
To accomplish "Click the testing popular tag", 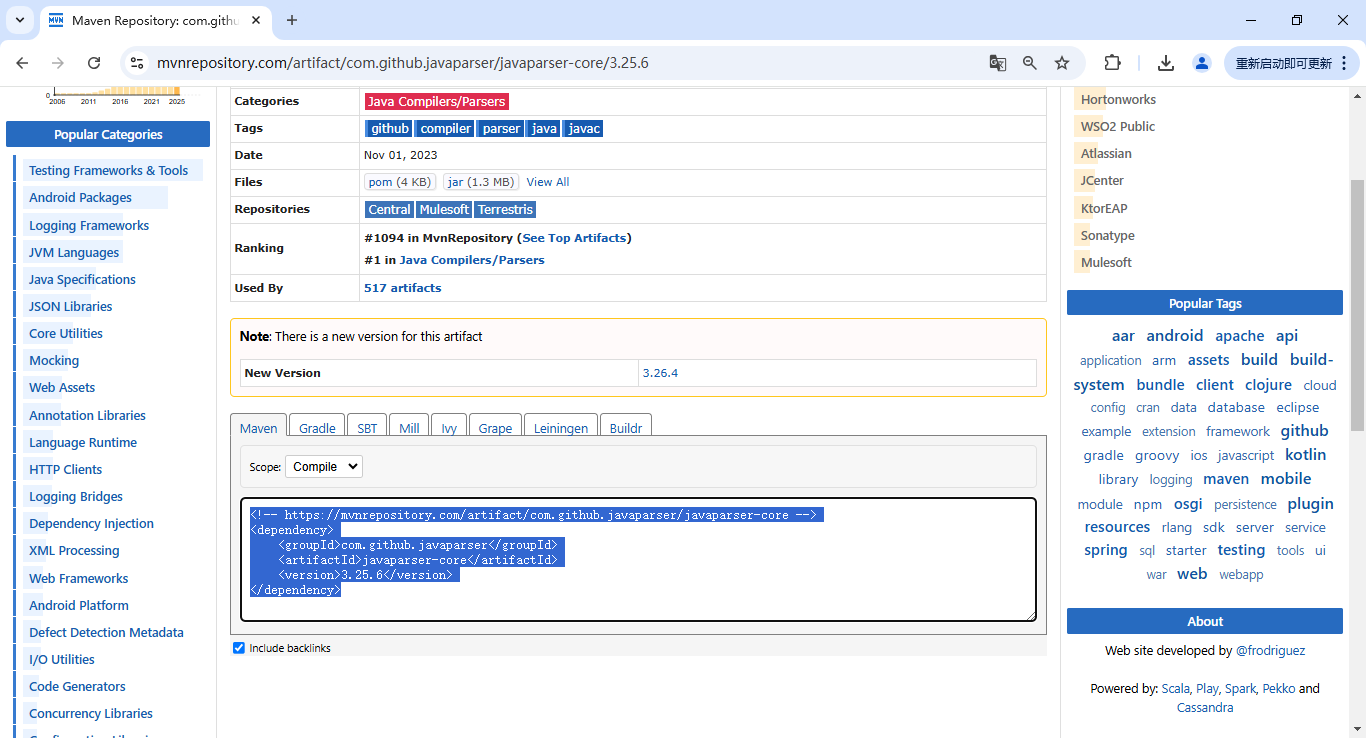I will [x=1241, y=550].
